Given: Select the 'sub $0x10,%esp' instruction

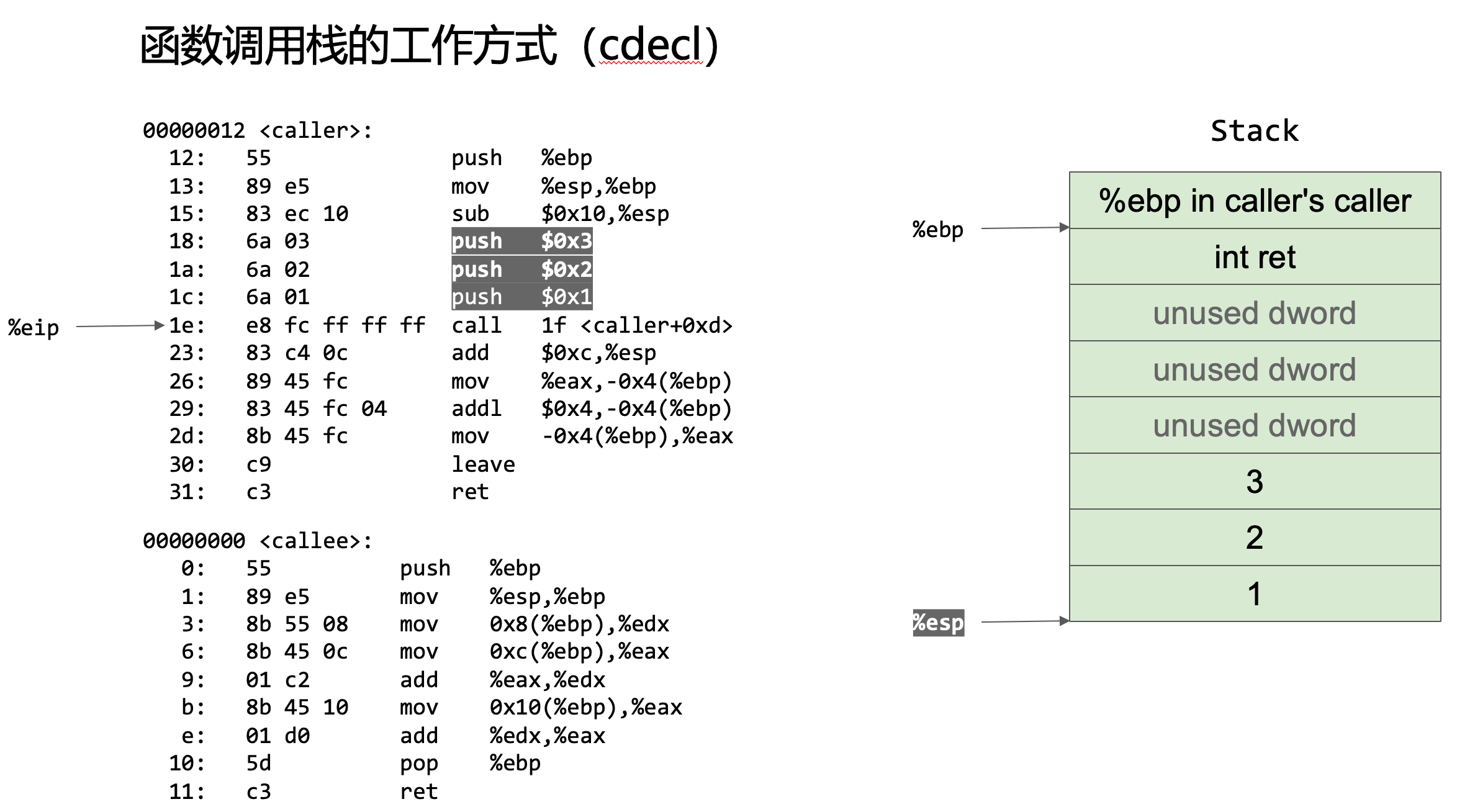Looking at the screenshot, I should pyautogui.click(x=560, y=214).
